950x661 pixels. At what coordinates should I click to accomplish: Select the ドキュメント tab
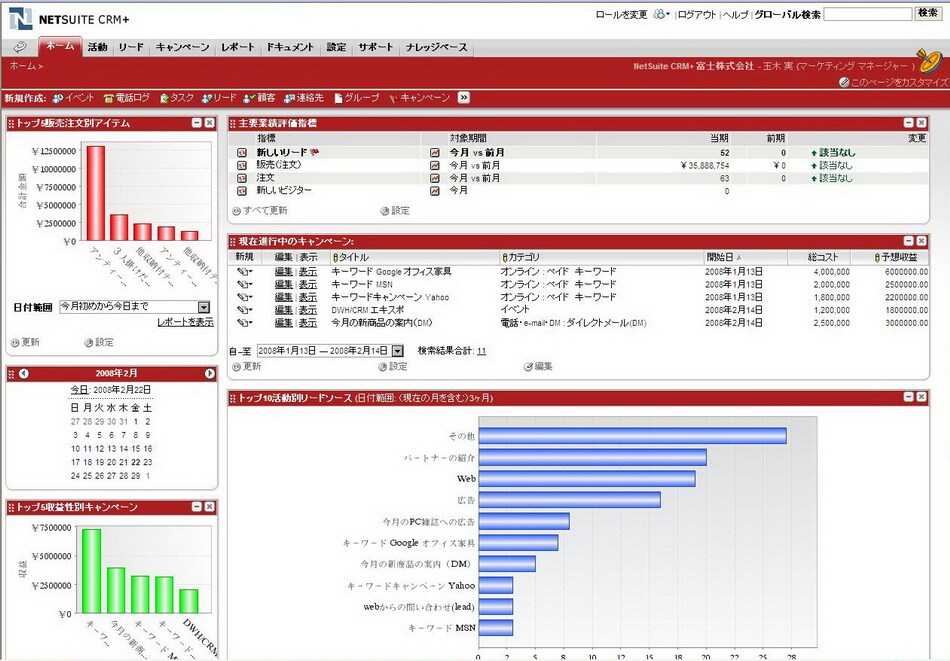pos(290,47)
